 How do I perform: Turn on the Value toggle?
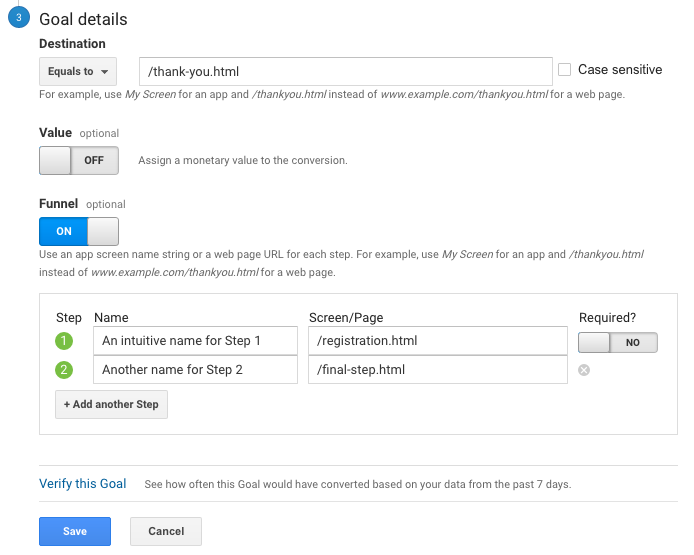click(78, 160)
